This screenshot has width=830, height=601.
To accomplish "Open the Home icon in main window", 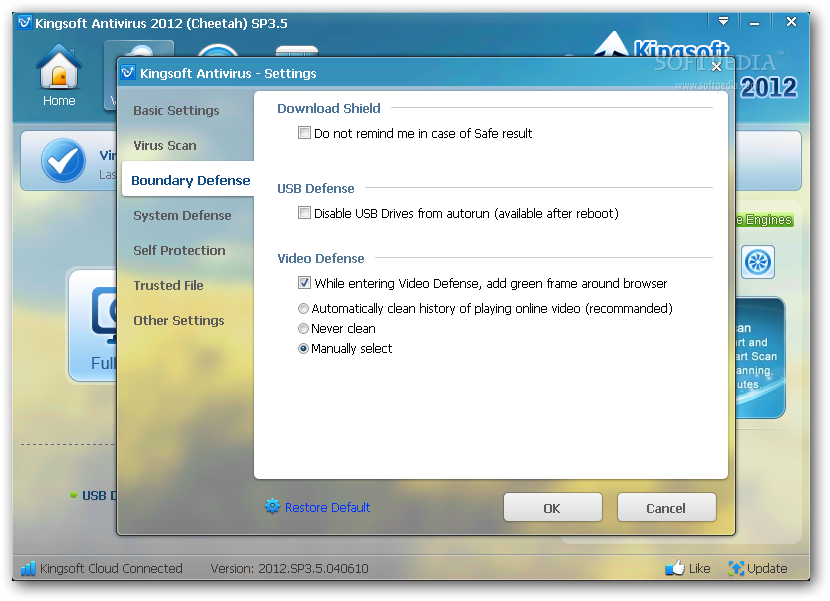I will [59, 76].
